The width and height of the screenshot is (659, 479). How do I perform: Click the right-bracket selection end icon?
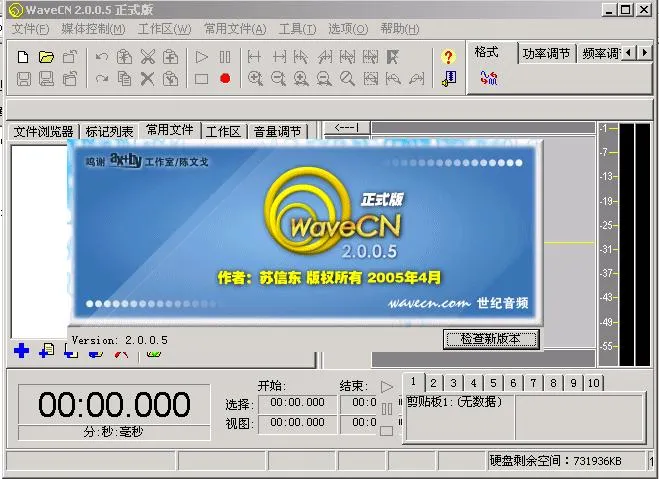pos(279,57)
